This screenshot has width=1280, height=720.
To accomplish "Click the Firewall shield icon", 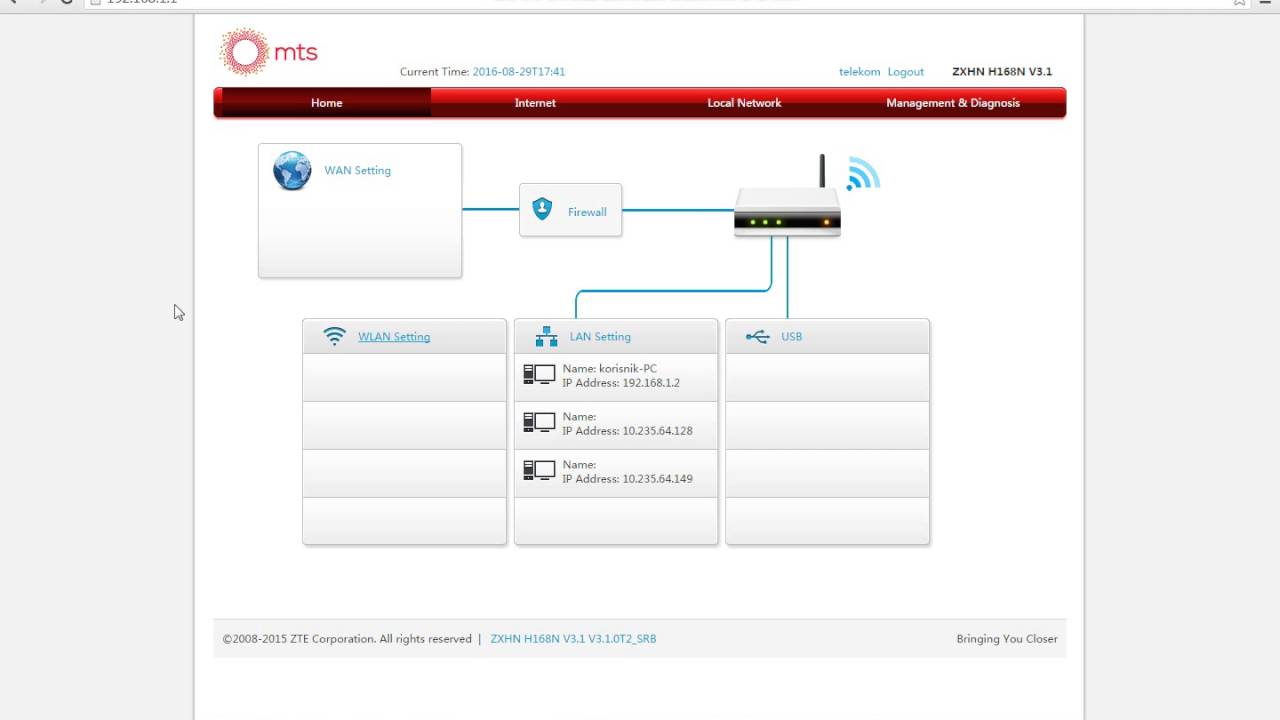I will pos(542,209).
